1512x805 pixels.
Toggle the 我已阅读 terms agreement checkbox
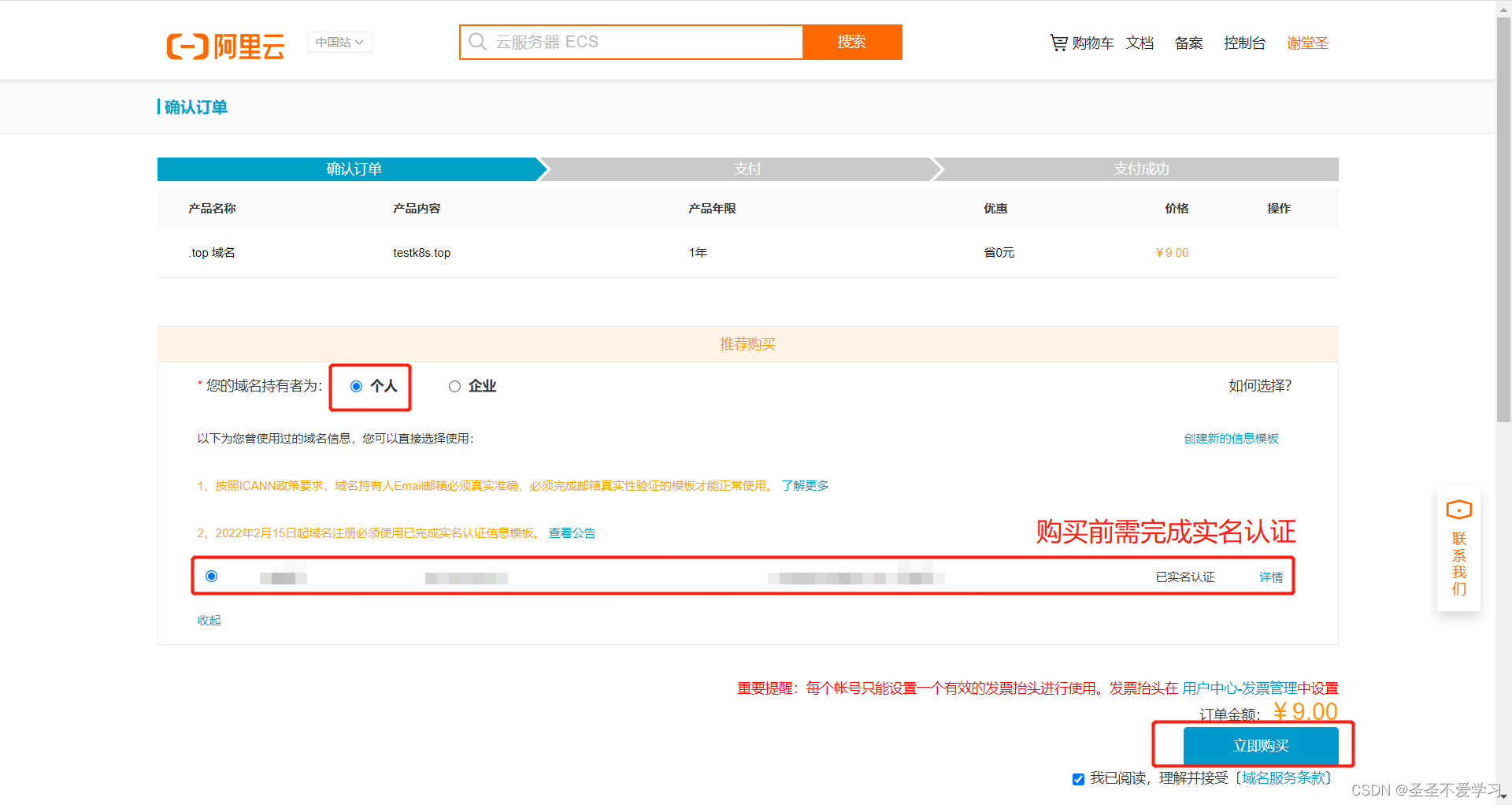tap(1078, 779)
